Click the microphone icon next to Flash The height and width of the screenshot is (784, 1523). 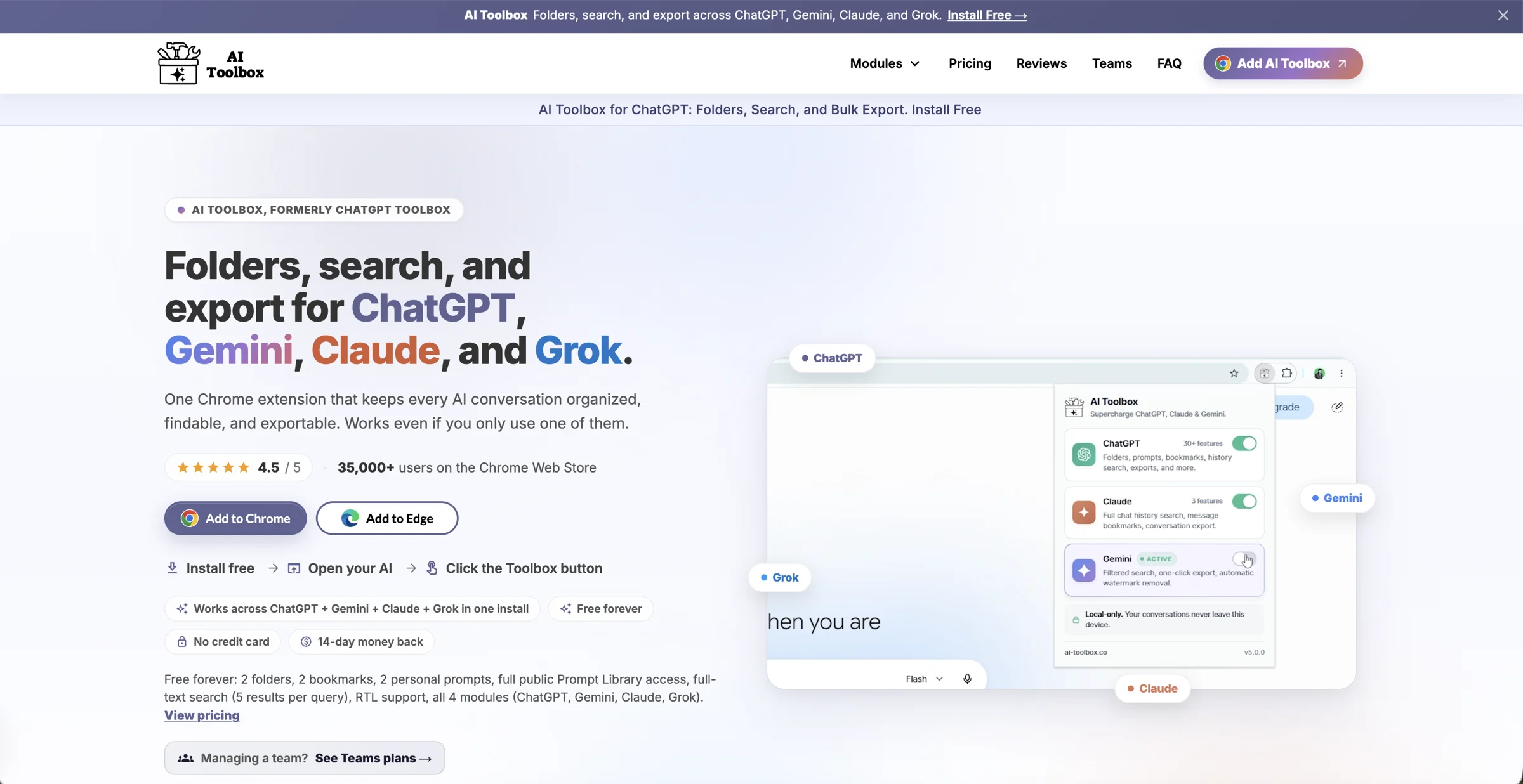(967, 679)
